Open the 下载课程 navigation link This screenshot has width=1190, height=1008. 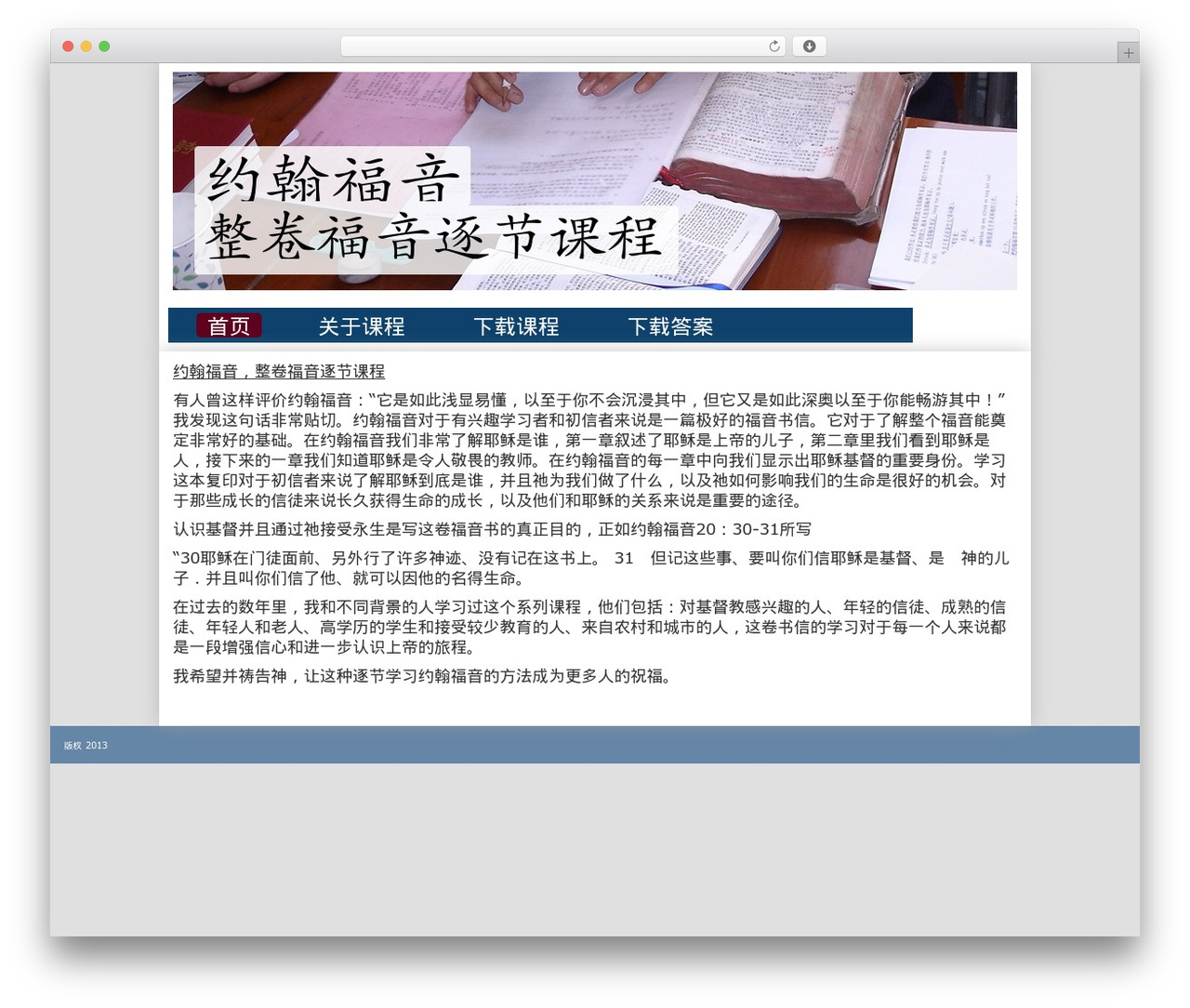point(516,326)
